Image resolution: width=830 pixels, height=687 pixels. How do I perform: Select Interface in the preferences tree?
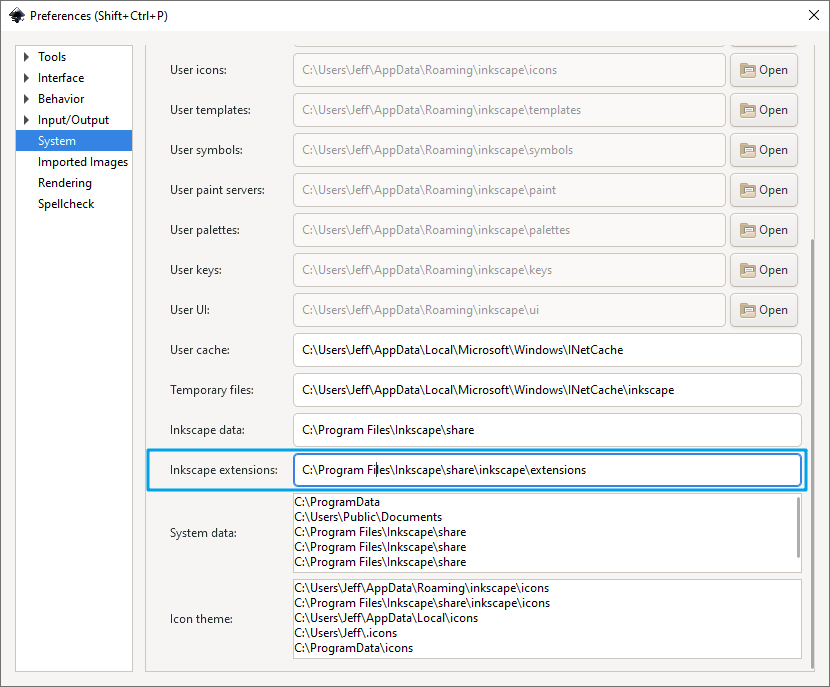click(x=61, y=78)
